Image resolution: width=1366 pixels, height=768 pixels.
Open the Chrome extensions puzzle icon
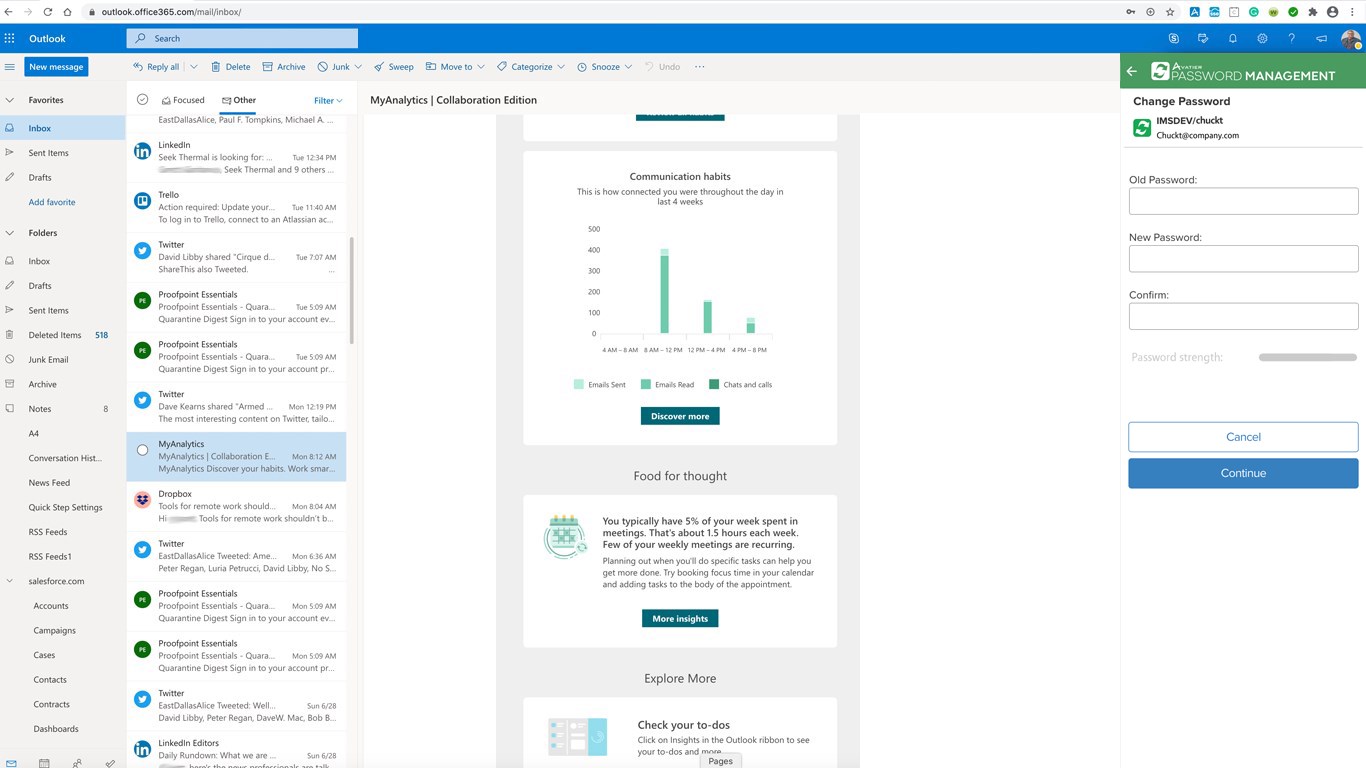(x=1312, y=12)
